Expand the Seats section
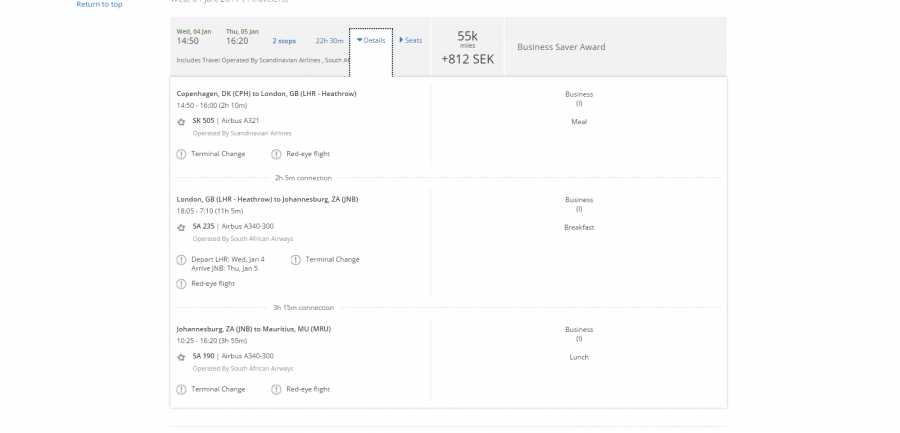900x433 pixels. click(x=410, y=40)
